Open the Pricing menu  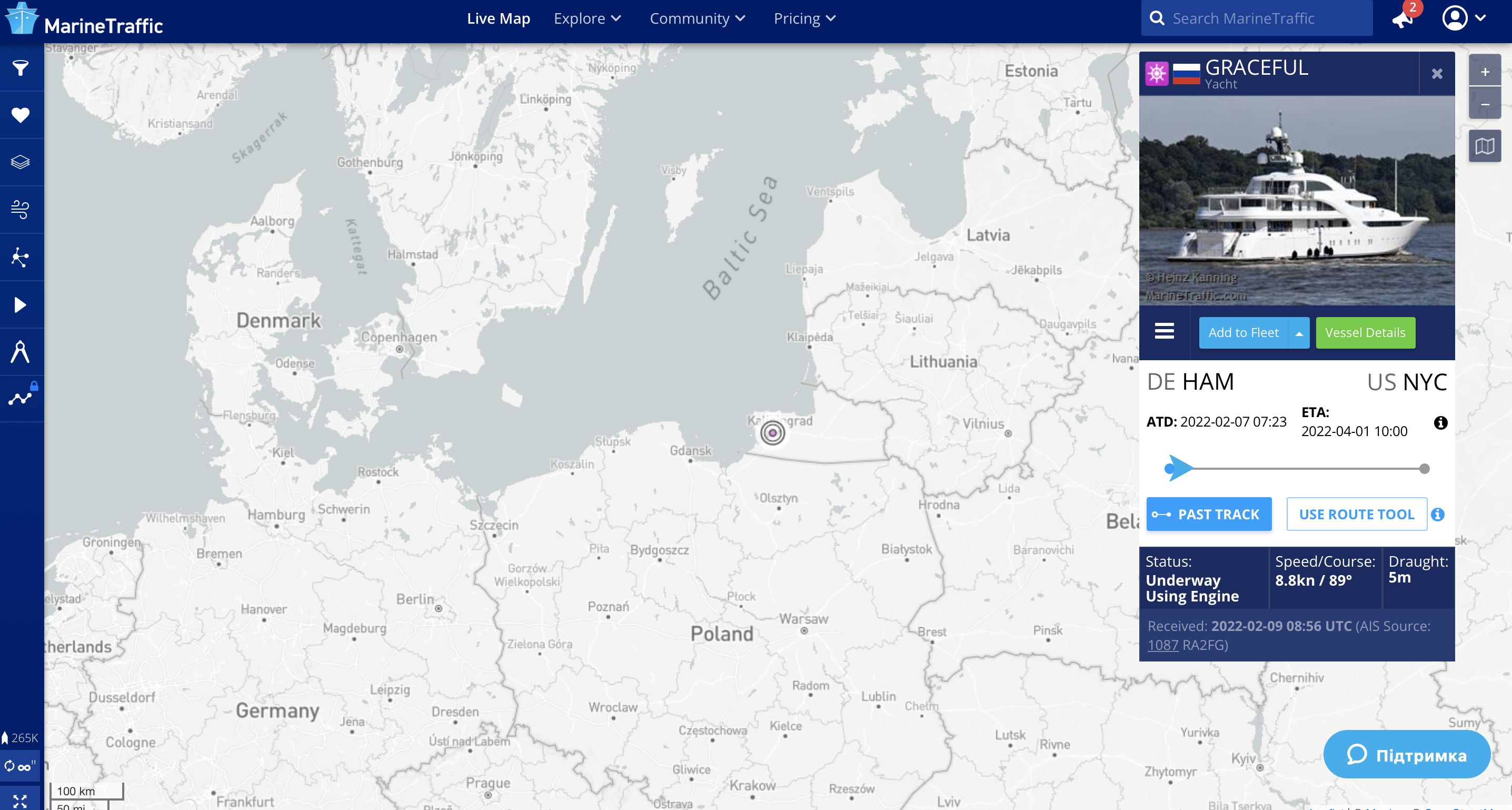804,19
